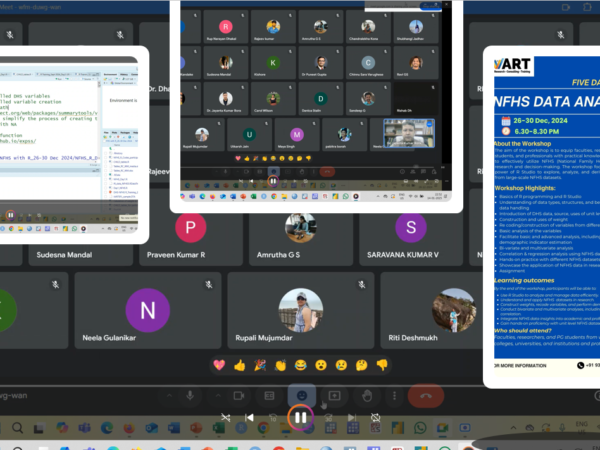Skip to previous track in overlay

coord(249,417)
